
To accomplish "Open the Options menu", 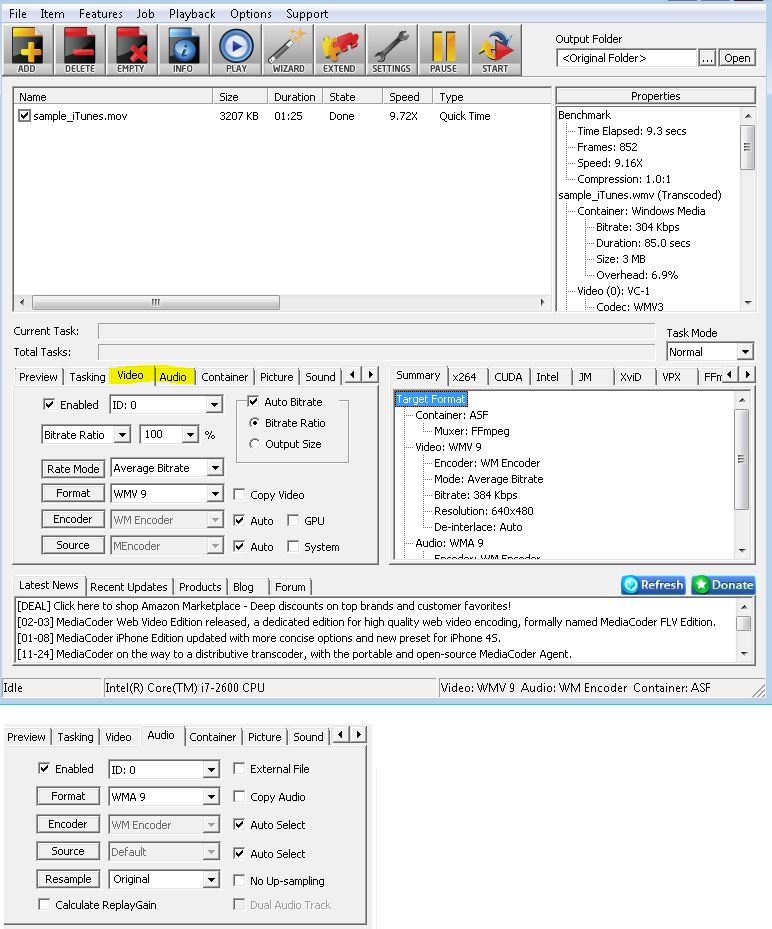I will [251, 14].
